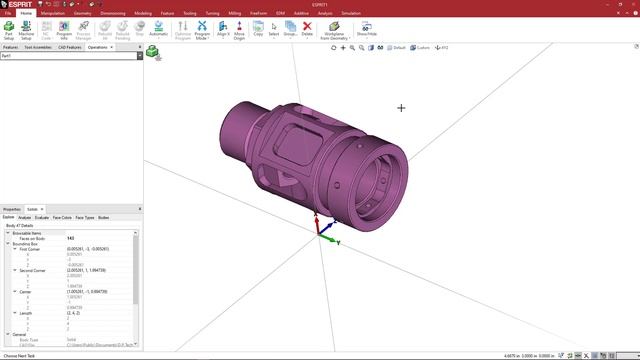Click the Faces on Body value 143
The height and width of the screenshot is (360, 640).
71,238
